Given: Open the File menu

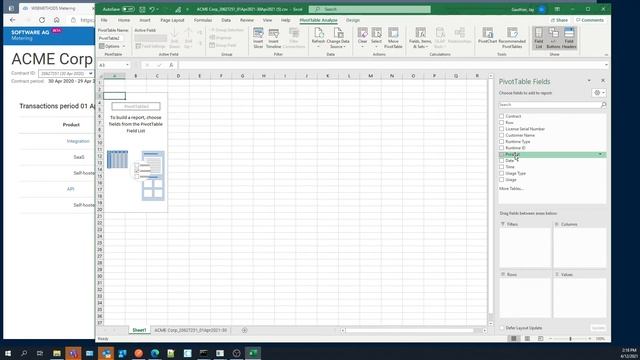Looking at the screenshot, I should [104, 20].
